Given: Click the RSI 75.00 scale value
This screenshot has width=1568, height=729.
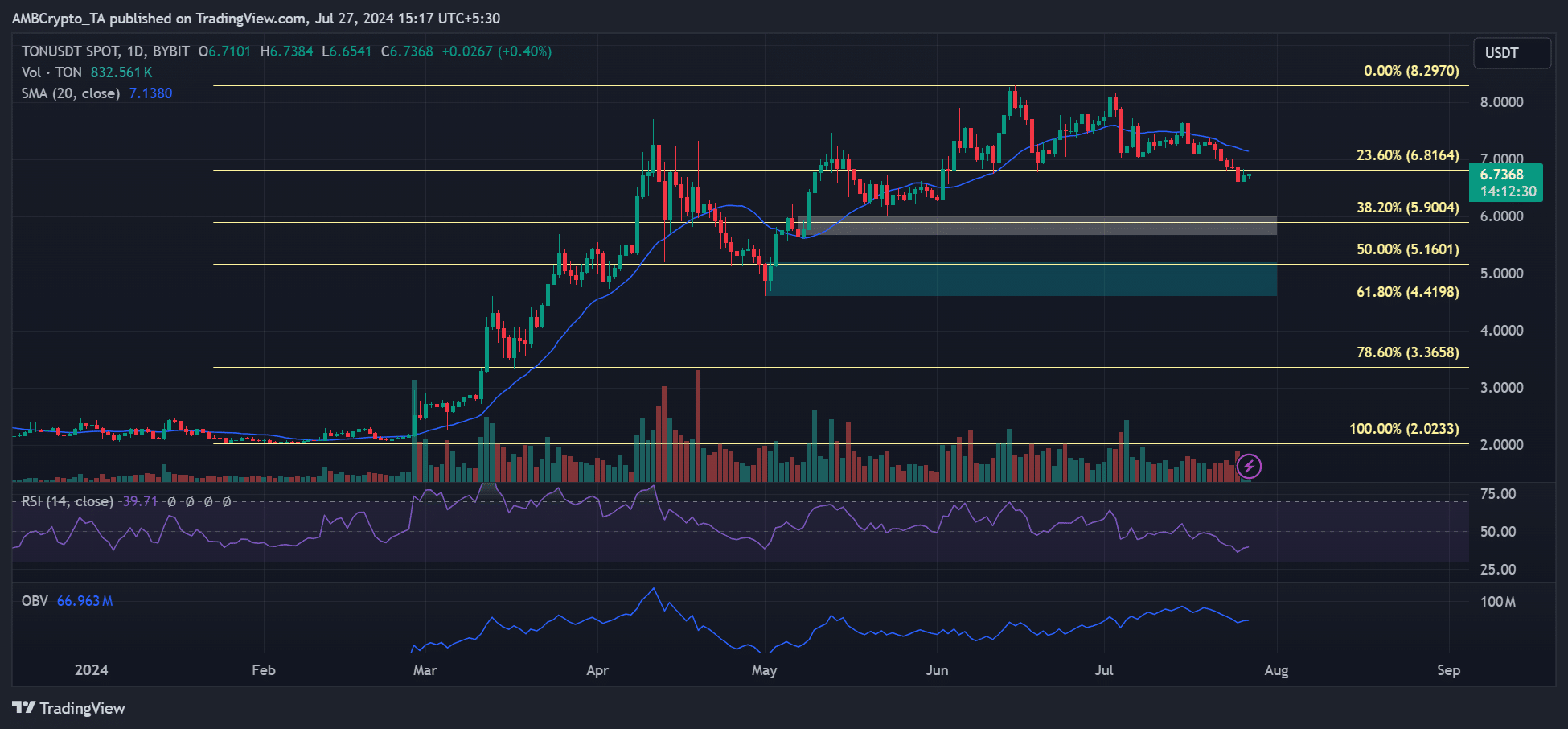Looking at the screenshot, I should coord(1498,494).
